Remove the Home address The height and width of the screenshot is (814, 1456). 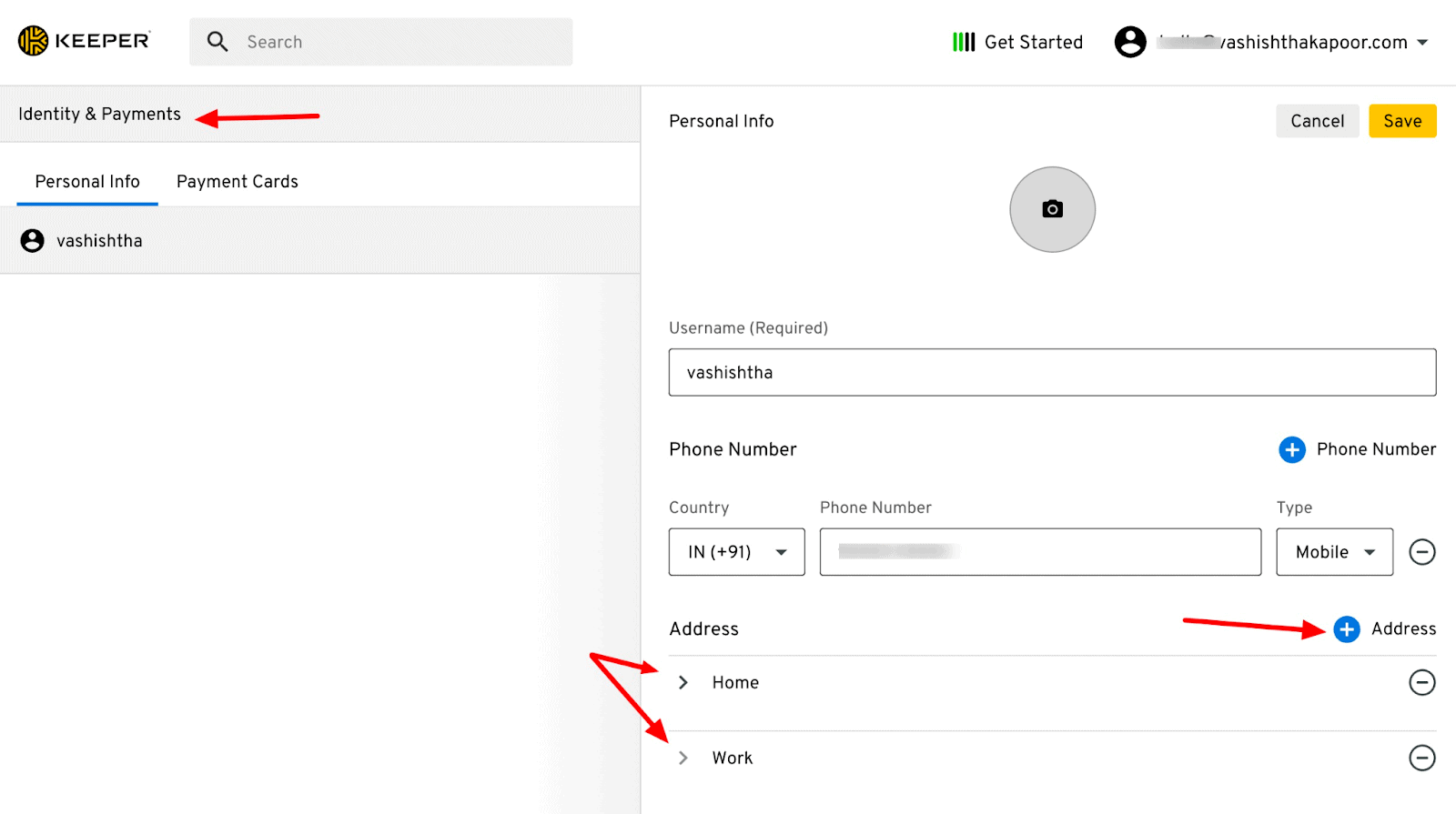coord(1422,682)
